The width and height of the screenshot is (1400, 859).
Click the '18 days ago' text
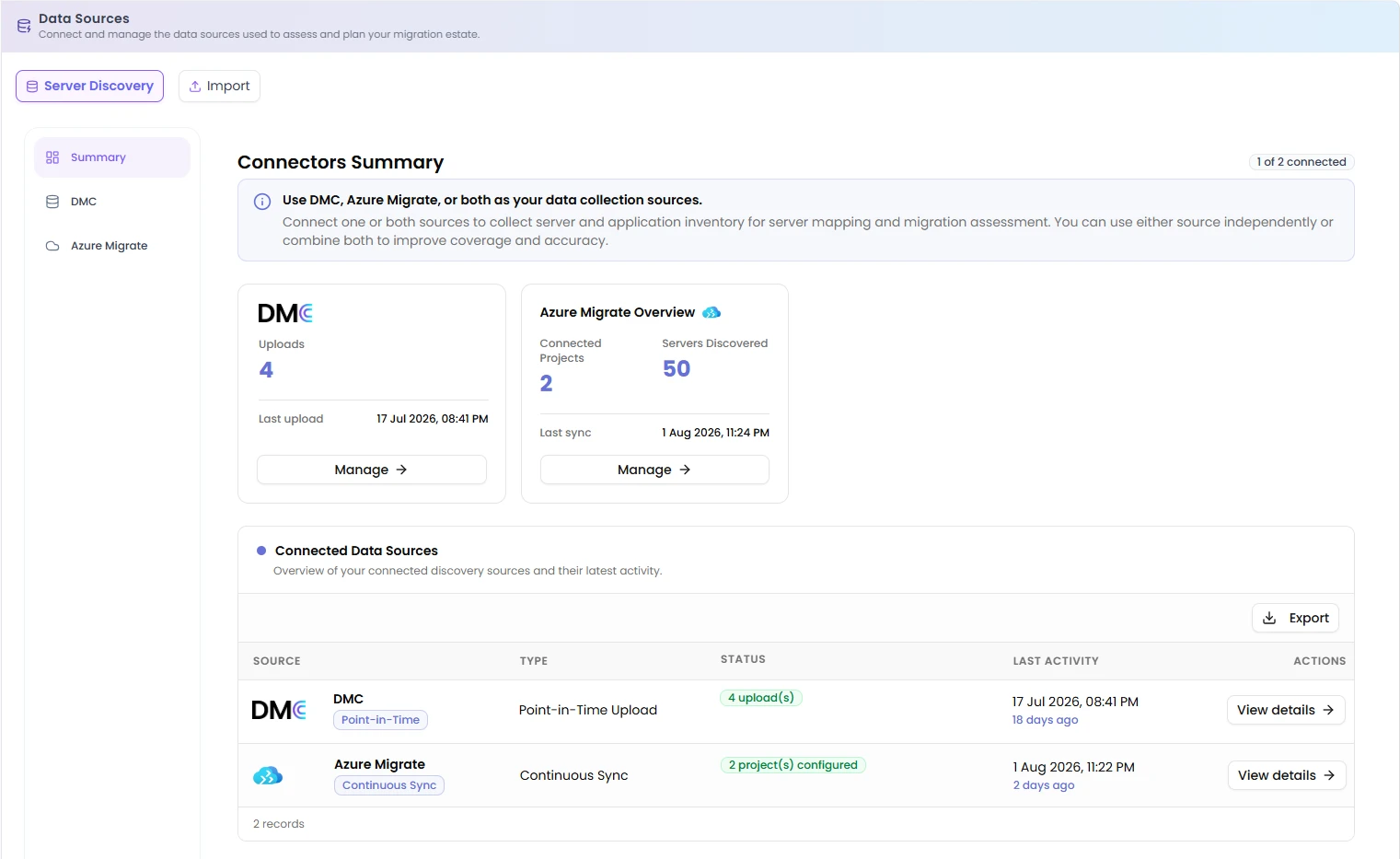tap(1045, 720)
